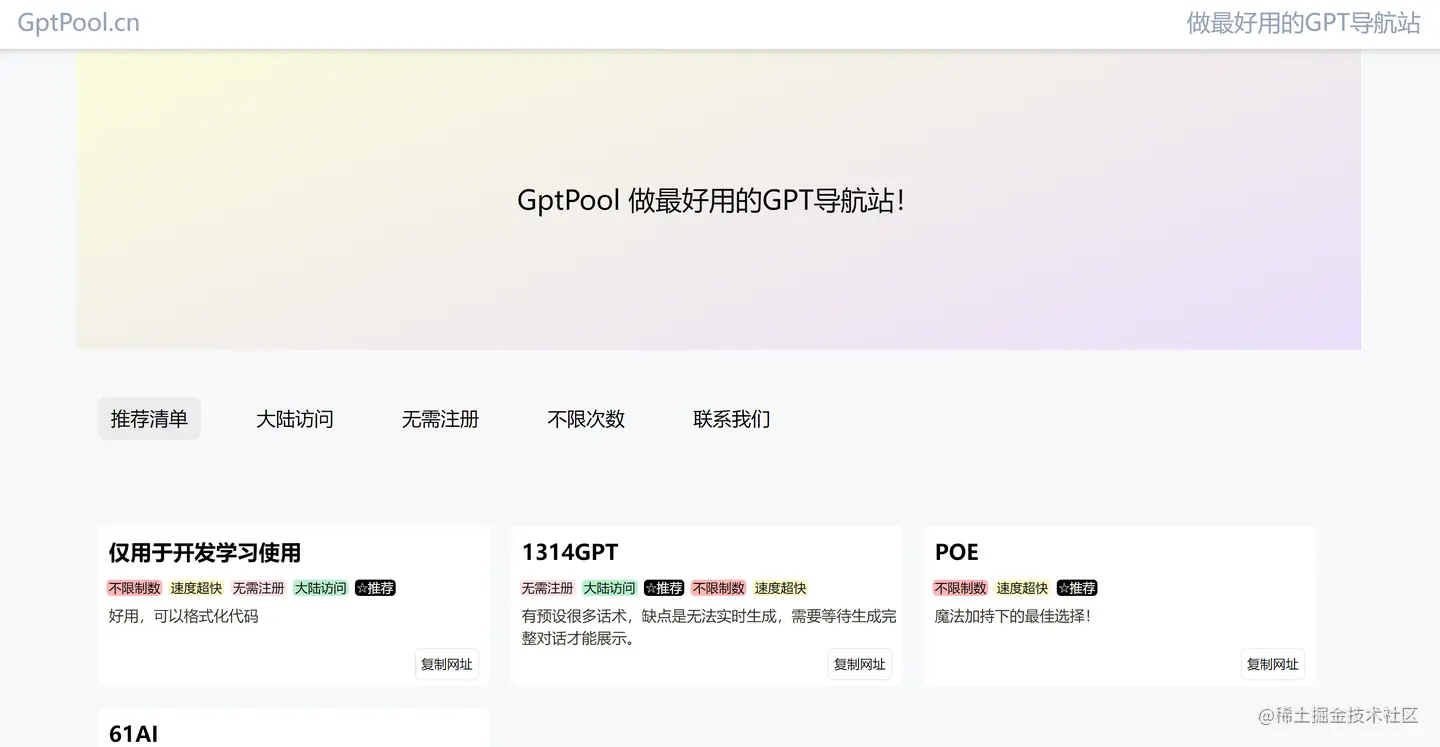Viewport: 1440px width, 747px height.
Task: Click ☆推荐 tag on 仅用于开发学习使用 card
Action: 375,588
